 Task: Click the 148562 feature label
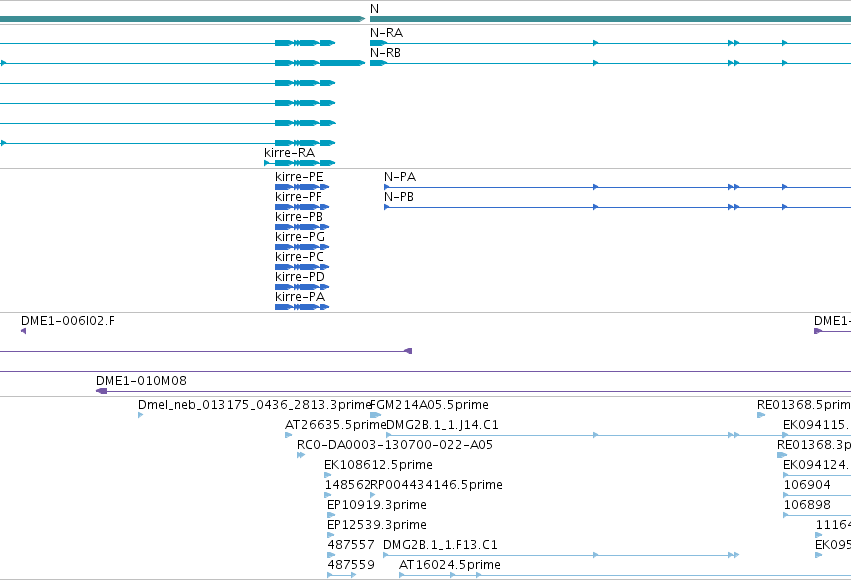(347, 485)
